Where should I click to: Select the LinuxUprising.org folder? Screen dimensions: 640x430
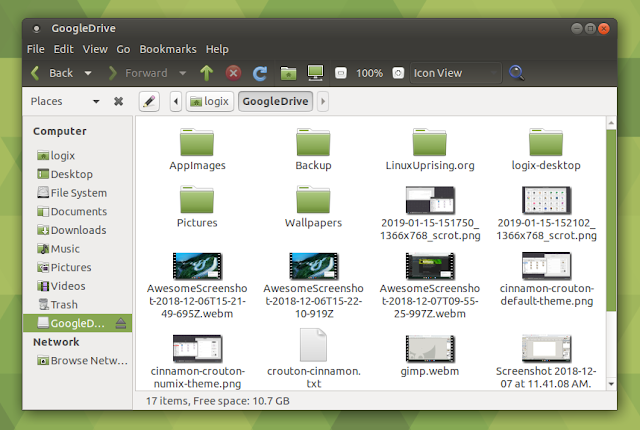[430, 149]
